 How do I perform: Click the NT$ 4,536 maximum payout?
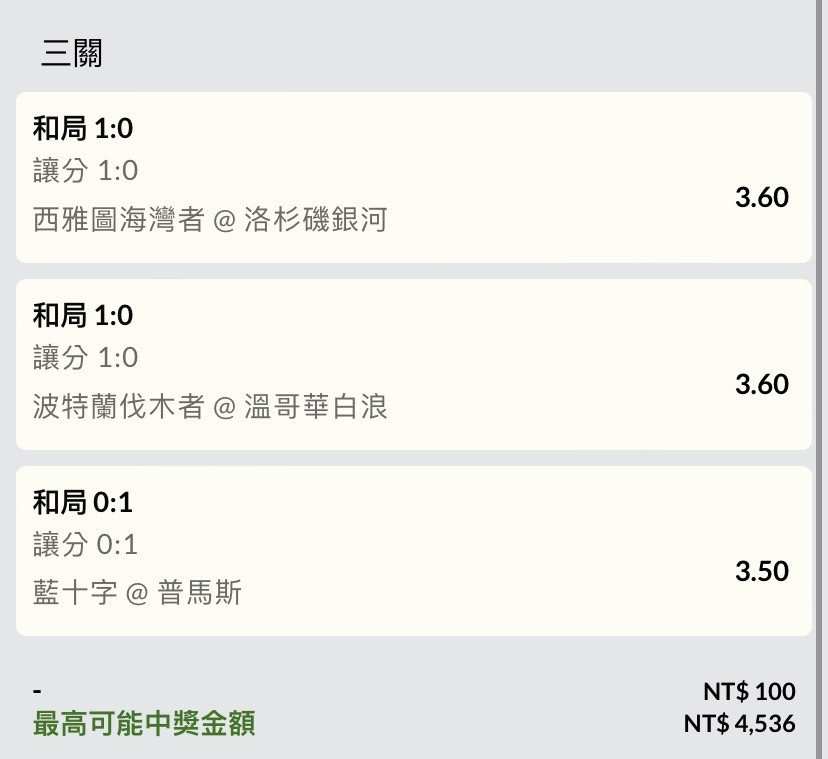[x=739, y=723]
